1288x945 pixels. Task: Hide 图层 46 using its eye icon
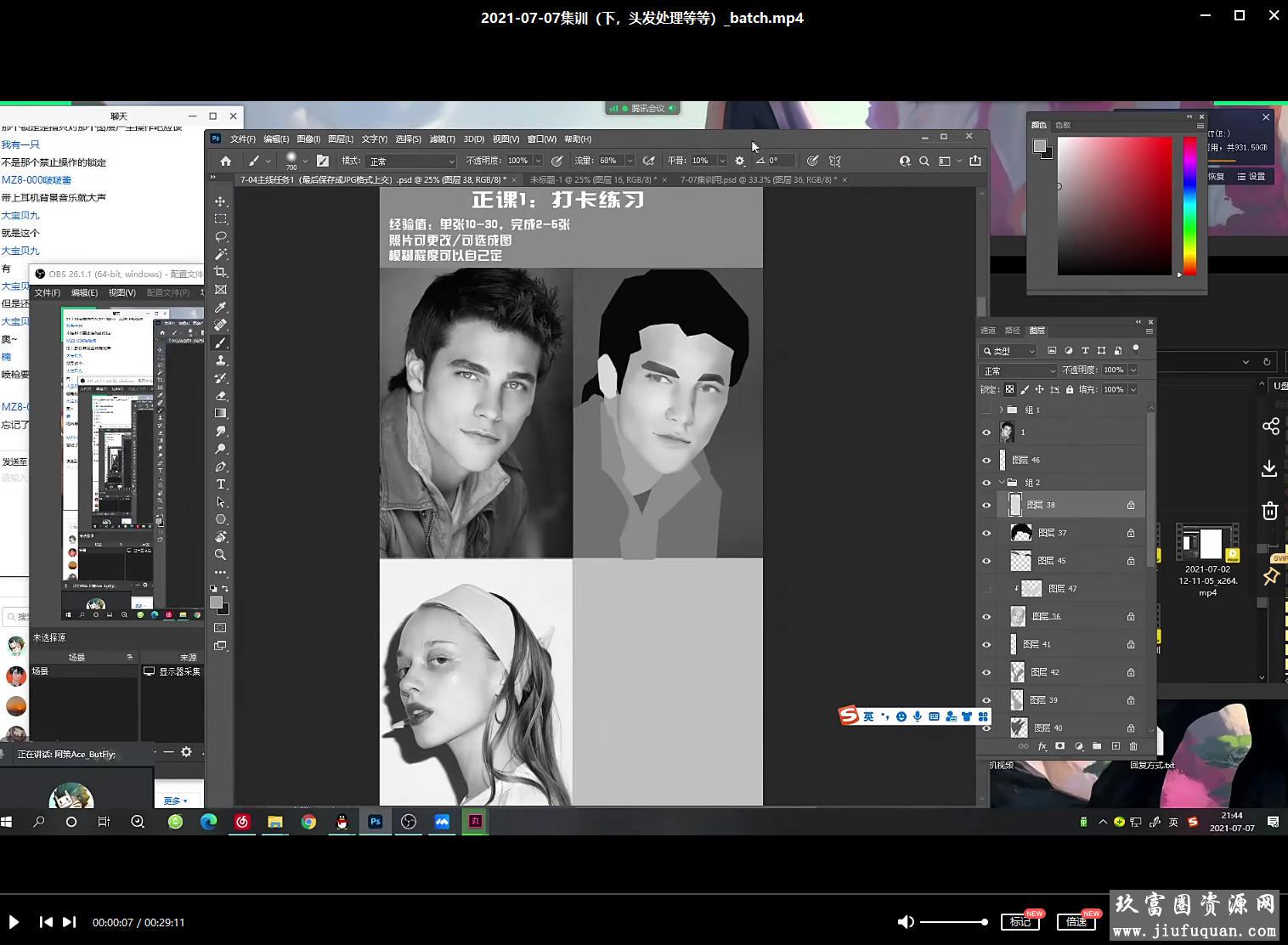pyautogui.click(x=986, y=461)
